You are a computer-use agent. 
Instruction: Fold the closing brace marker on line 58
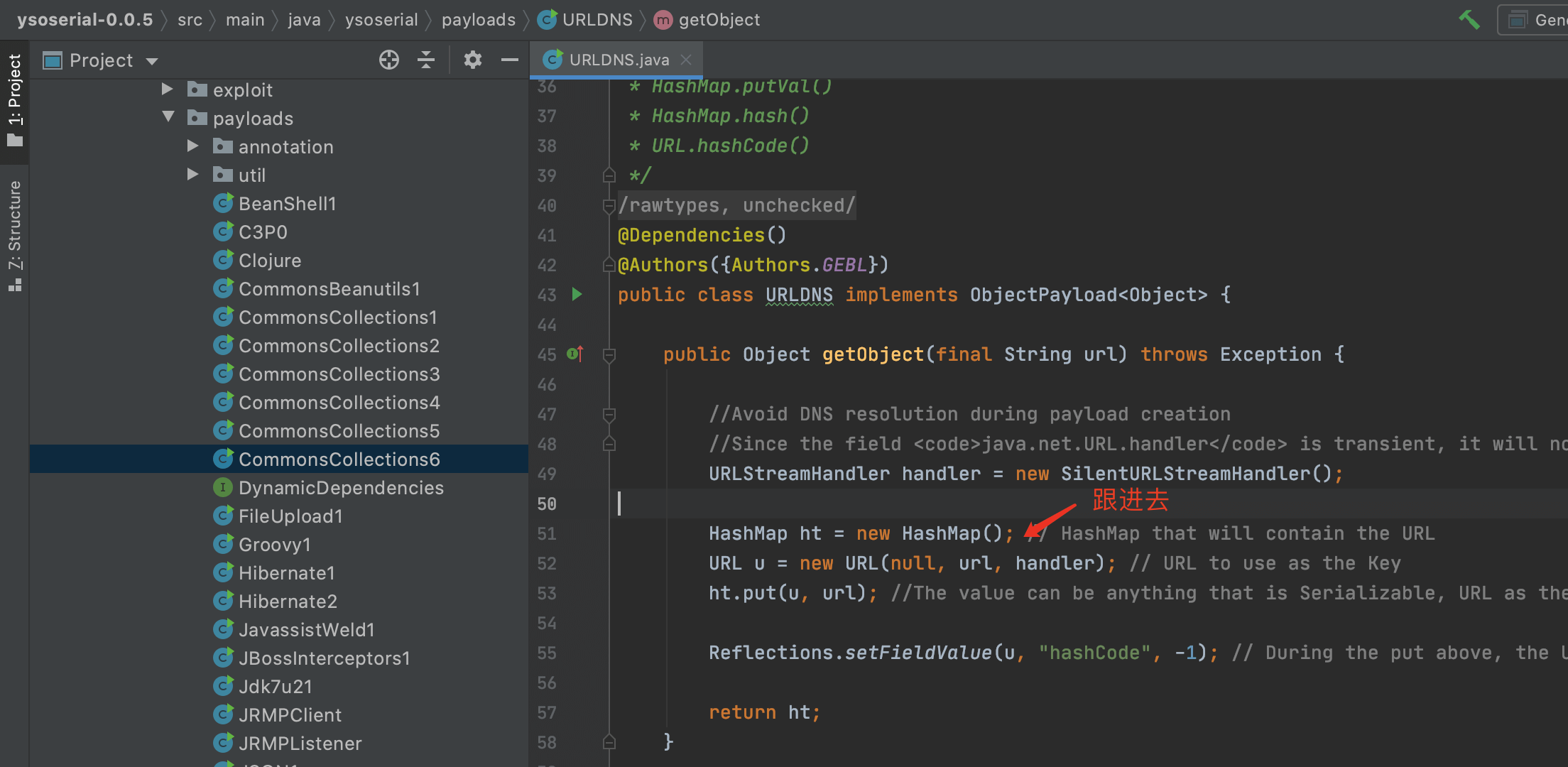pyautogui.click(x=609, y=742)
